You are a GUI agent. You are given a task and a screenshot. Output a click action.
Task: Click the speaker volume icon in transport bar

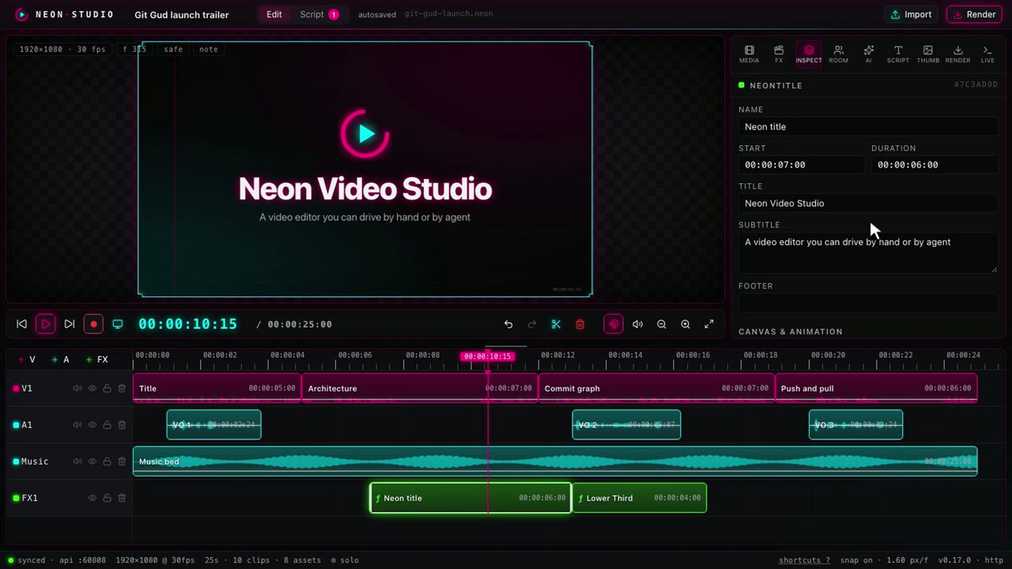point(638,324)
